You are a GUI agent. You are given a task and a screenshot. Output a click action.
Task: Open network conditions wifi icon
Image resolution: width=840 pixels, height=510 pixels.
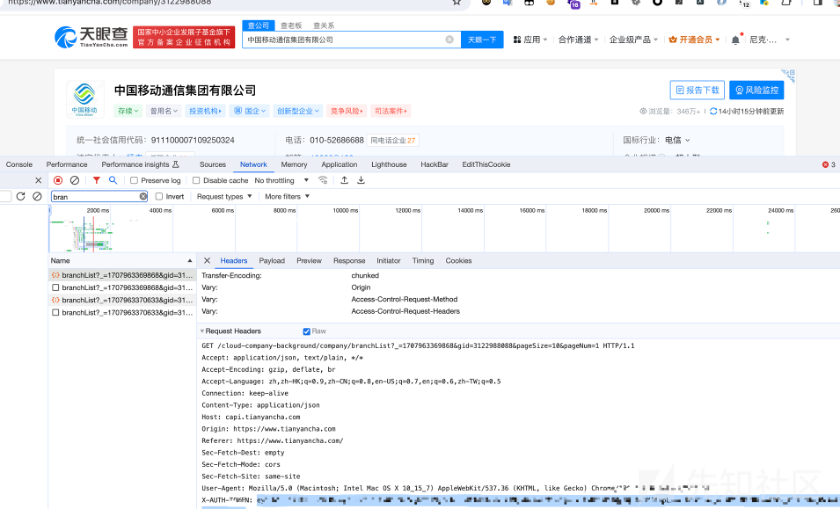click(x=322, y=181)
